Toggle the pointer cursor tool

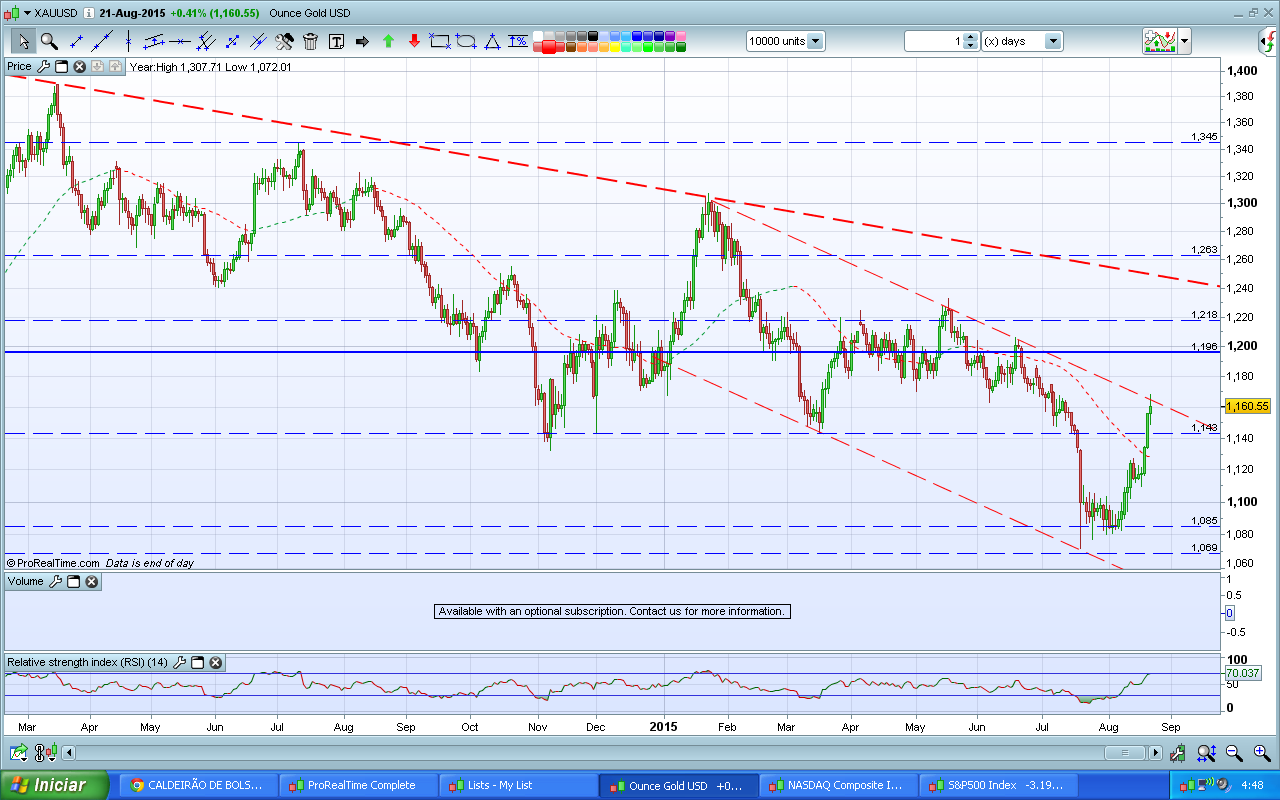(23, 41)
